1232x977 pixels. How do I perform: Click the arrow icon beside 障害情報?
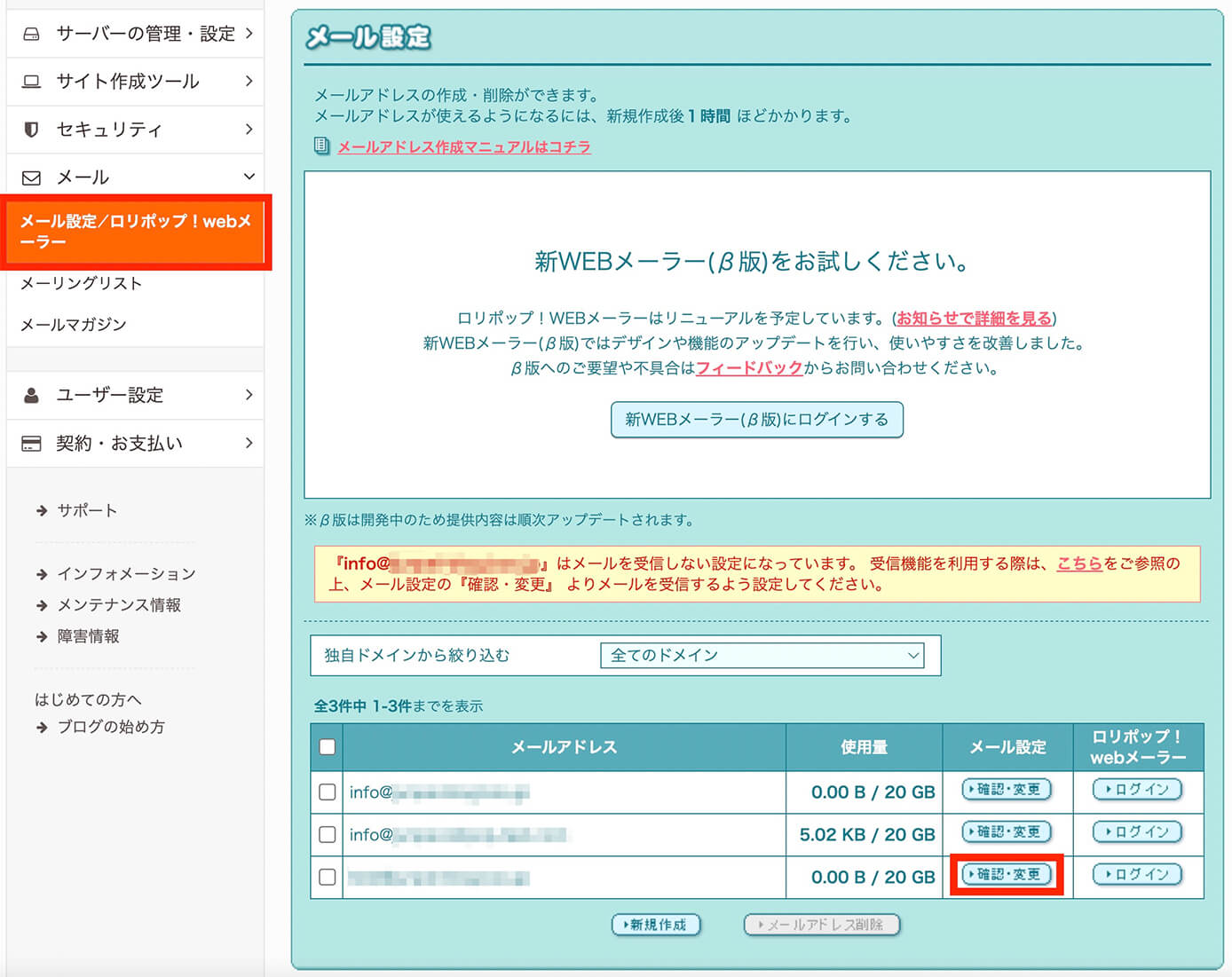point(42,636)
